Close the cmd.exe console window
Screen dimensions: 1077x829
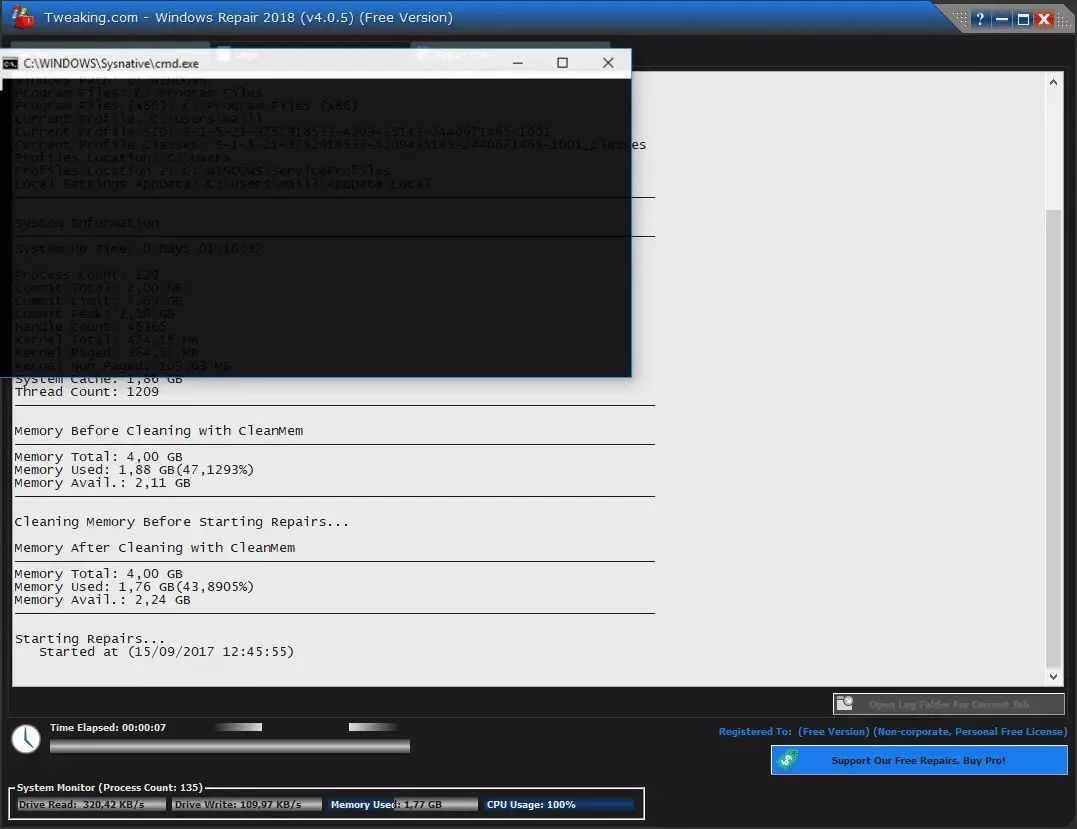tap(608, 63)
